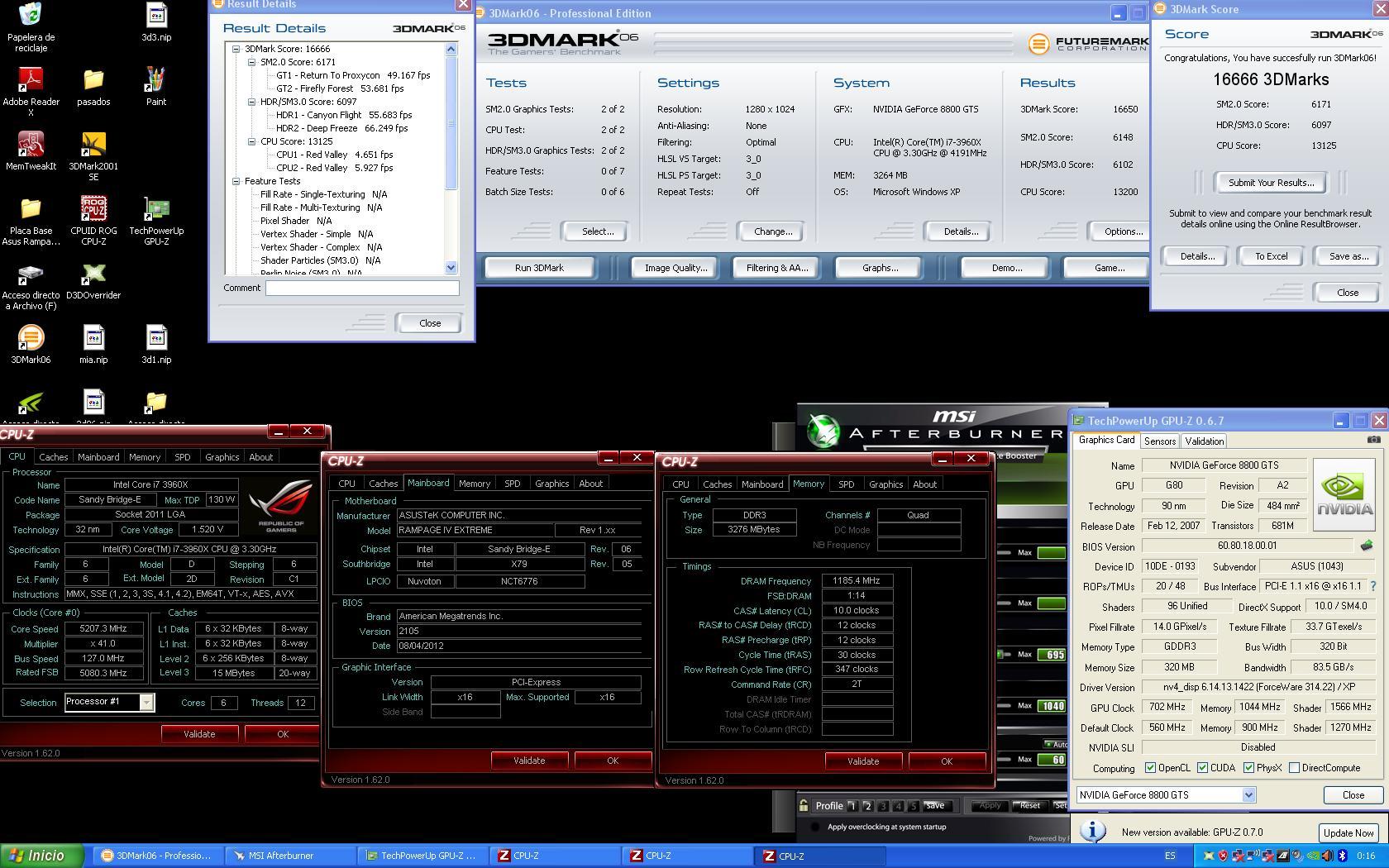
Task: Launch the Paint desktop shortcut
Action: (x=156, y=87)
